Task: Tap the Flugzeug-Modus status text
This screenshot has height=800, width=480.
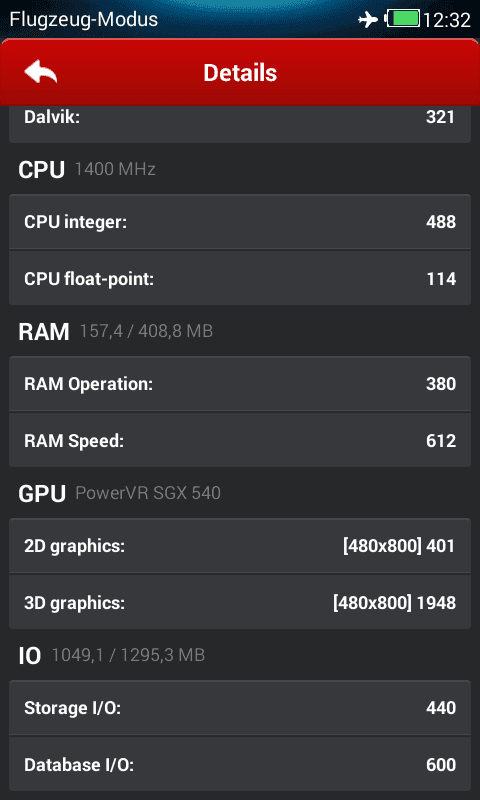Action: (84, 20)
